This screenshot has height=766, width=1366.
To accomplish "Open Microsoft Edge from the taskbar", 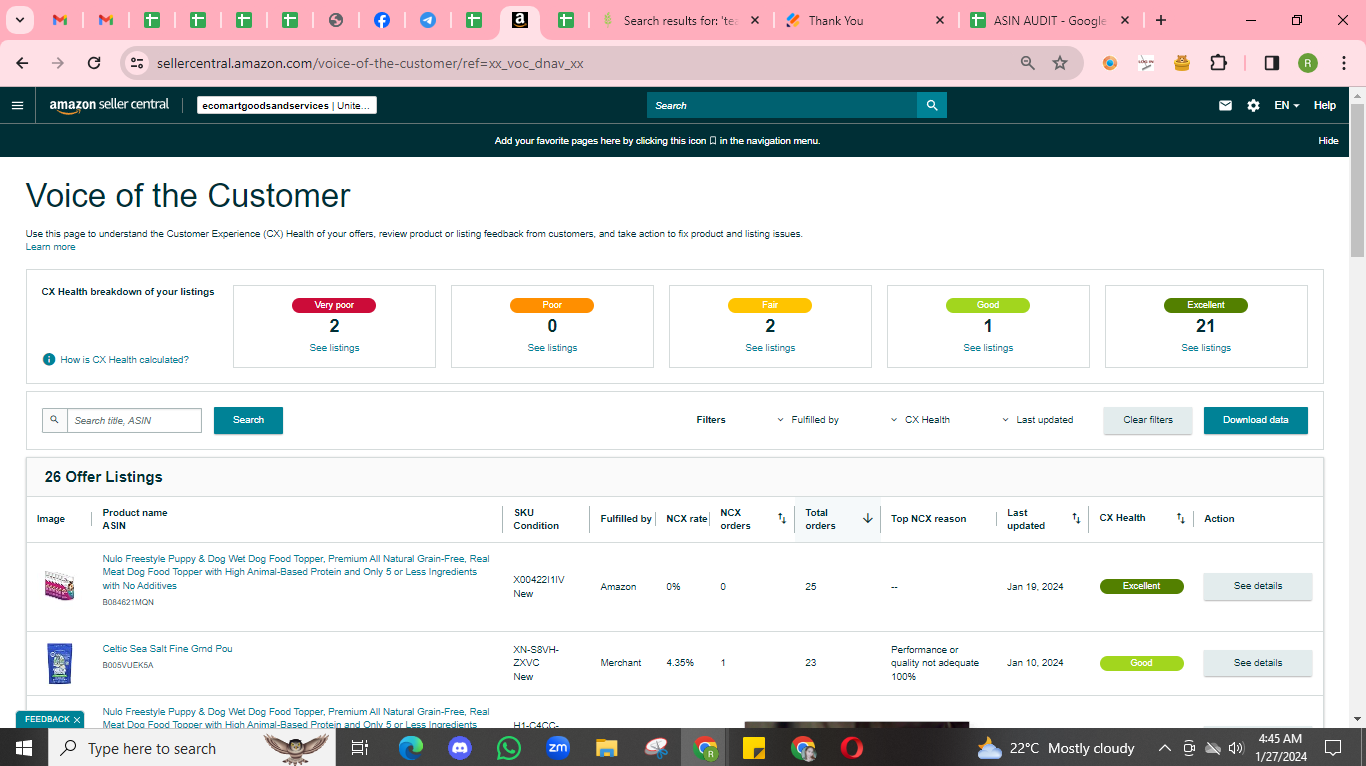I will (411, 748).
